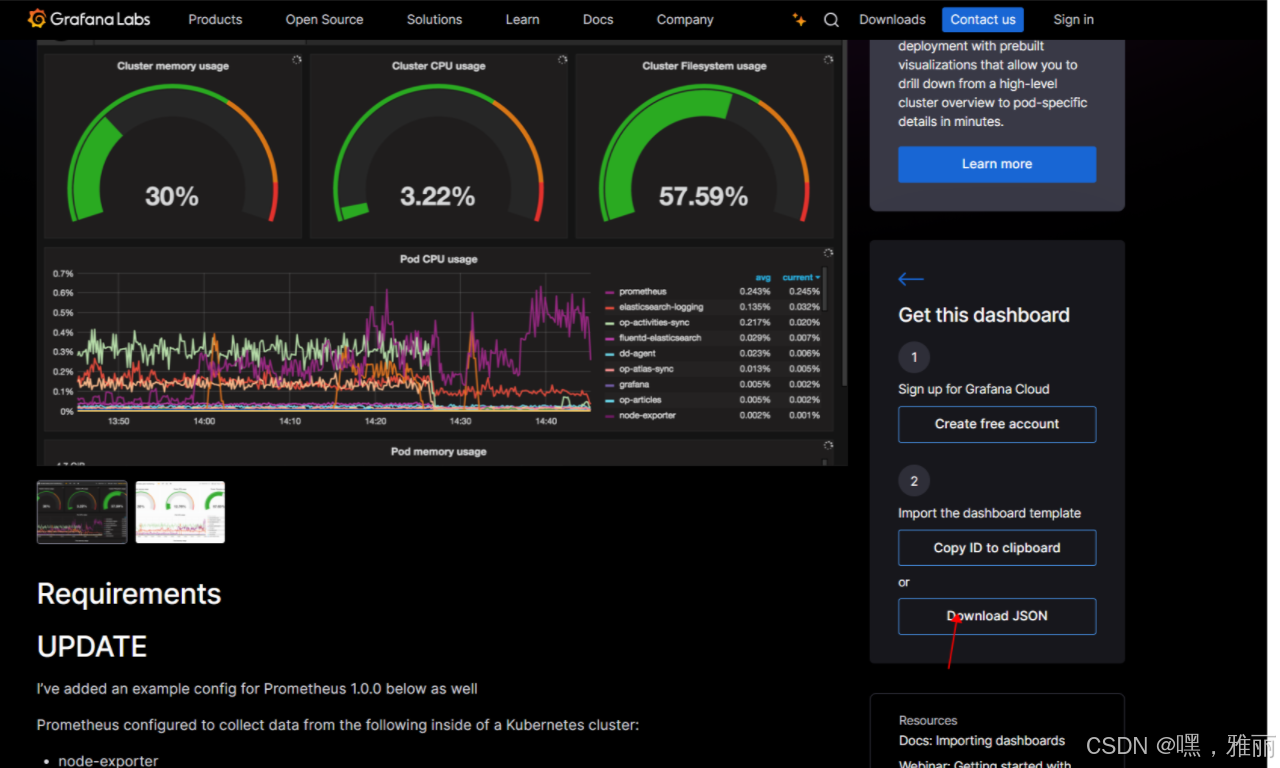Click the Requirements heading
The width and height of the screenshot is (1280, 768).
(129, 594)
